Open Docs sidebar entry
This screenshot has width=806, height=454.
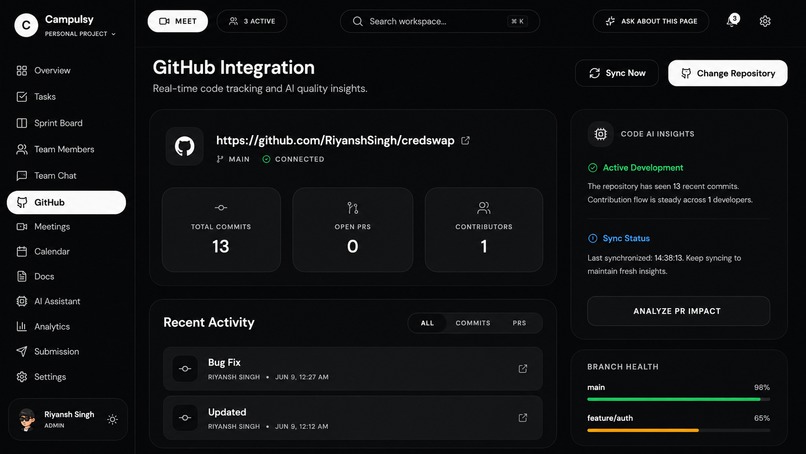point(35,276)
